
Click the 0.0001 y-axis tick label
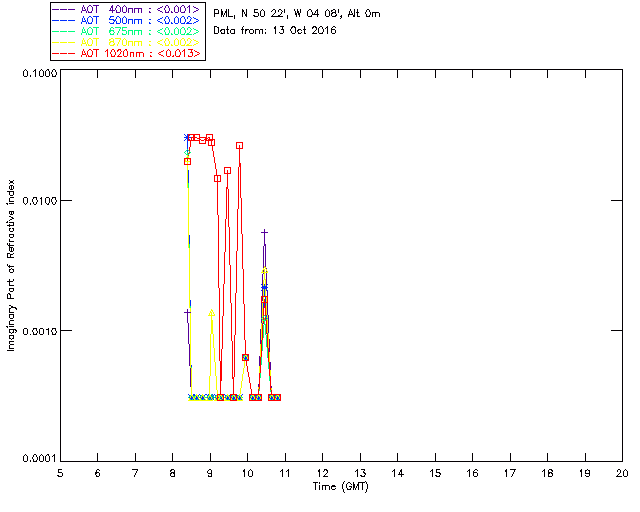point(39,459)
